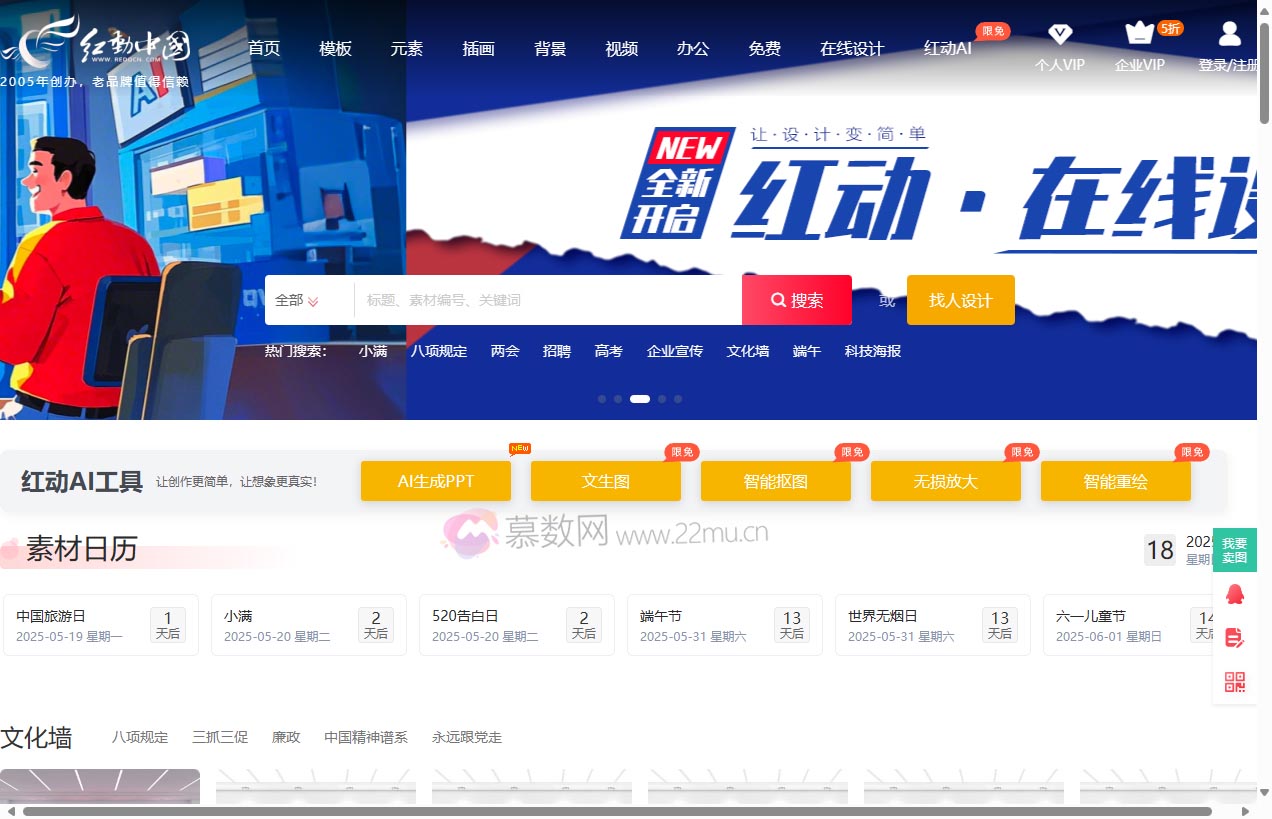This screenshot has height=819, width=1272.
Task: Select the first carousel indicator dot
Action: (601, 398)
